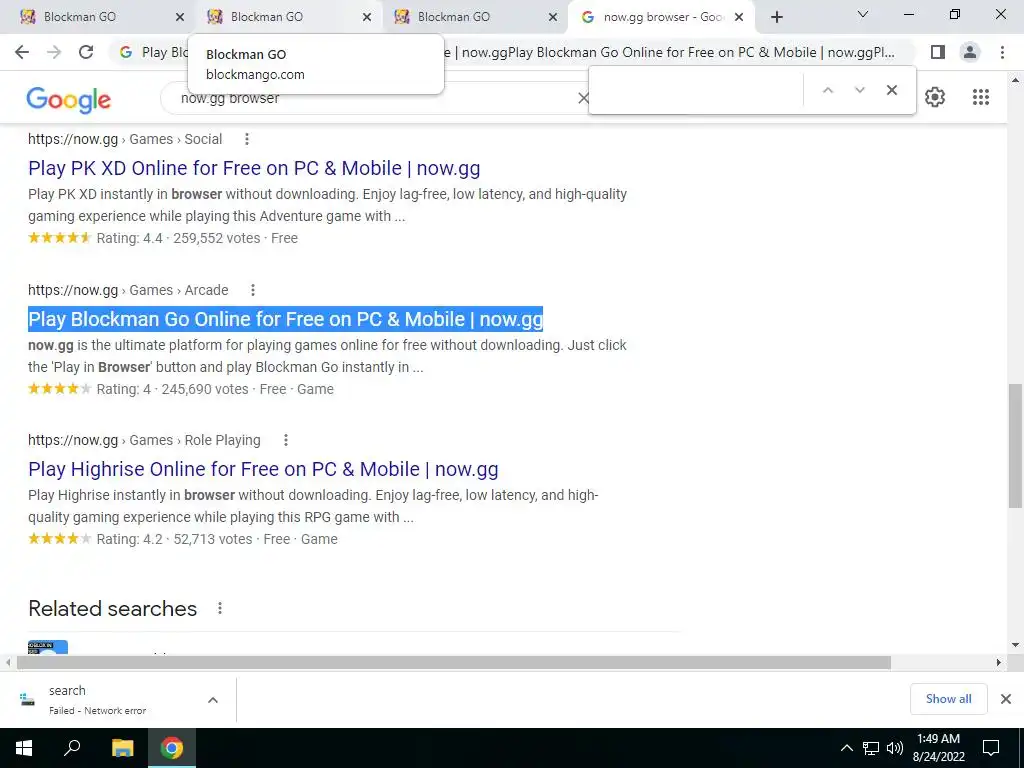This screenshot has height=768, width=1024.
Task: Open options for Blockman Go result
Action: point(253,290)
